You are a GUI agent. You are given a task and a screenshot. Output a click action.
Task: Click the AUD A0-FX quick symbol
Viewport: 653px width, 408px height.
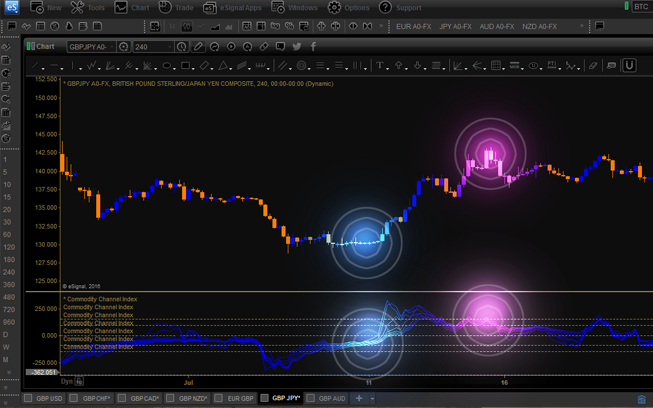click(497, 27)
